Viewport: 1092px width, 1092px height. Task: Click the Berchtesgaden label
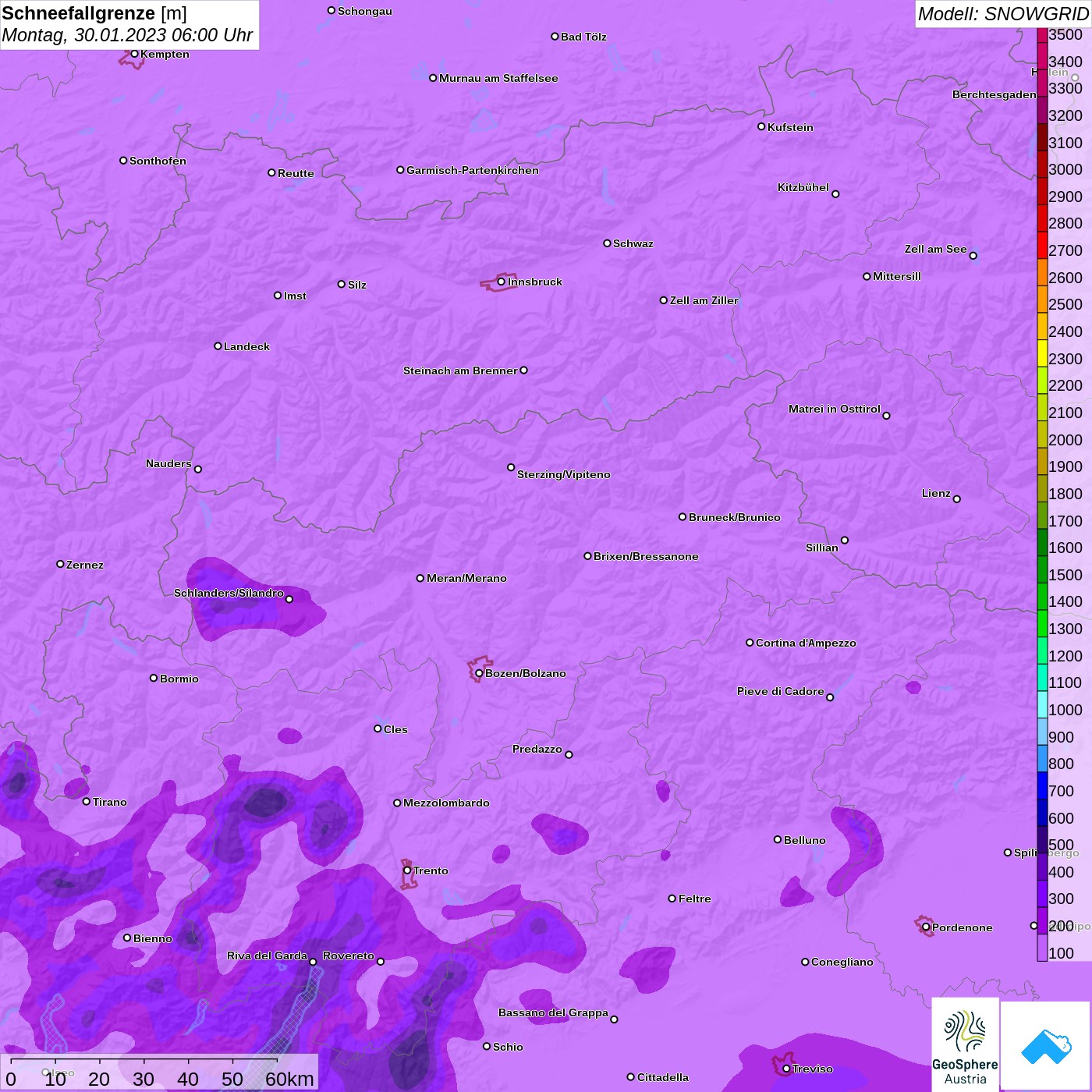994,94
